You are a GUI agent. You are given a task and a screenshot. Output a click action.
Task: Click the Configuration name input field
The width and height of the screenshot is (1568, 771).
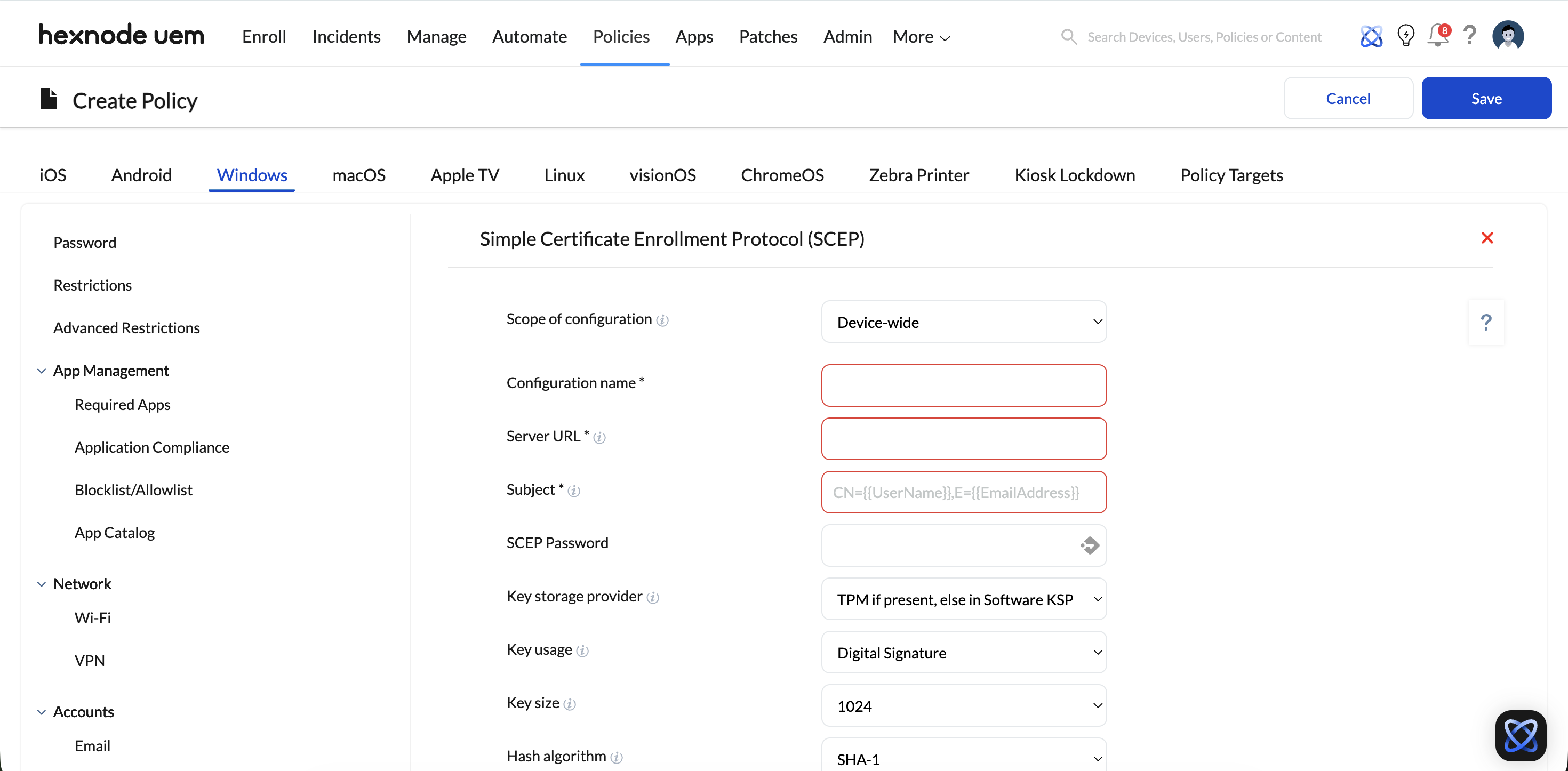click(x=964, y=385)
